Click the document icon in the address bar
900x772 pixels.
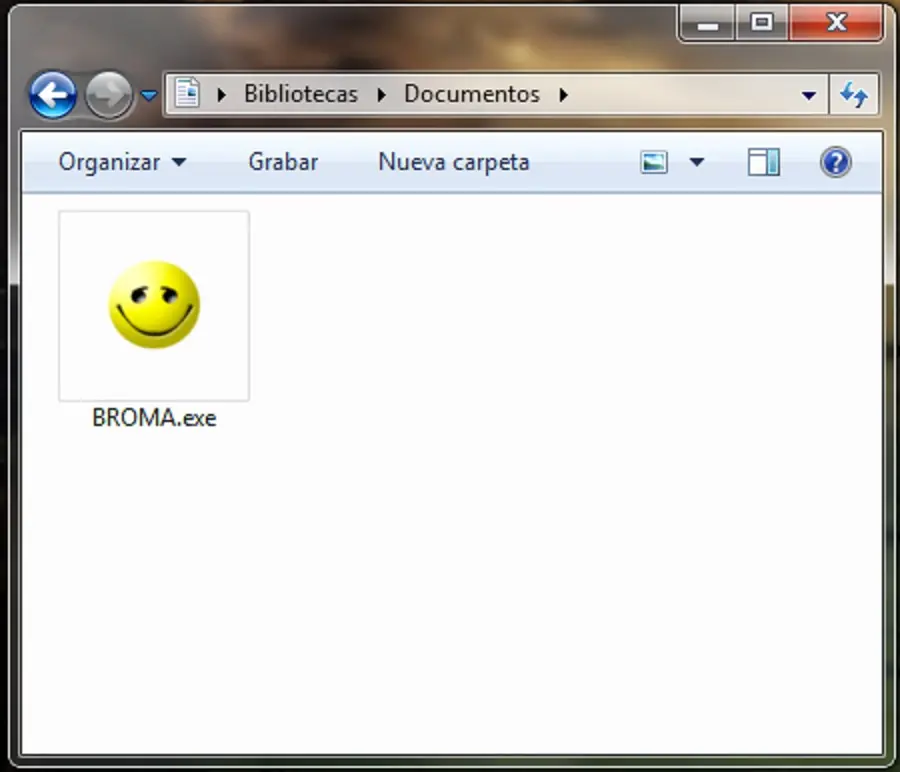[x=187, y=94]
